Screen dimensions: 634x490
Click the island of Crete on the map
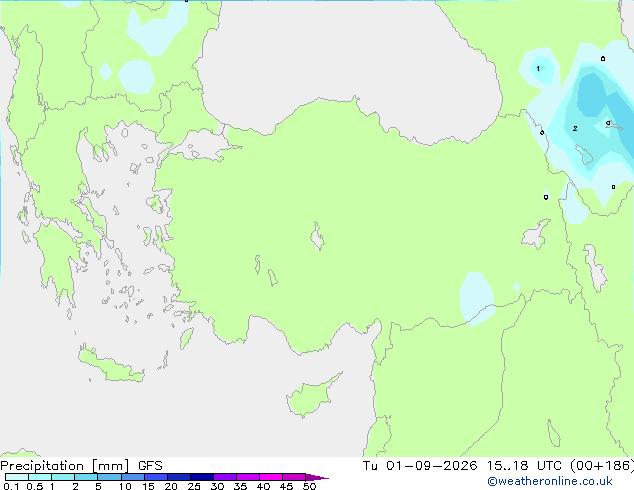(x=110, y=367)
